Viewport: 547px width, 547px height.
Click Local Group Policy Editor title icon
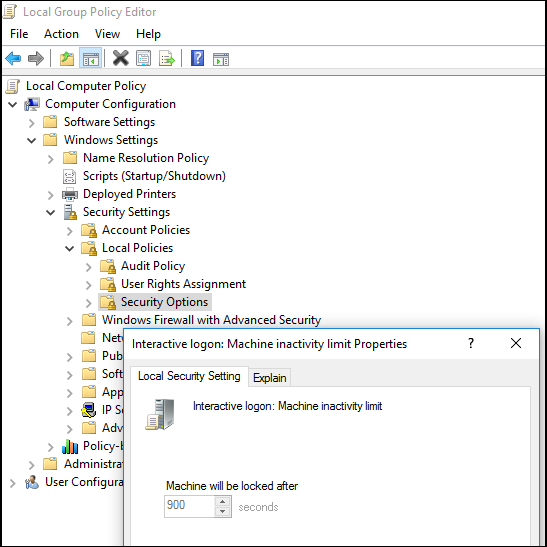point(9,12)
